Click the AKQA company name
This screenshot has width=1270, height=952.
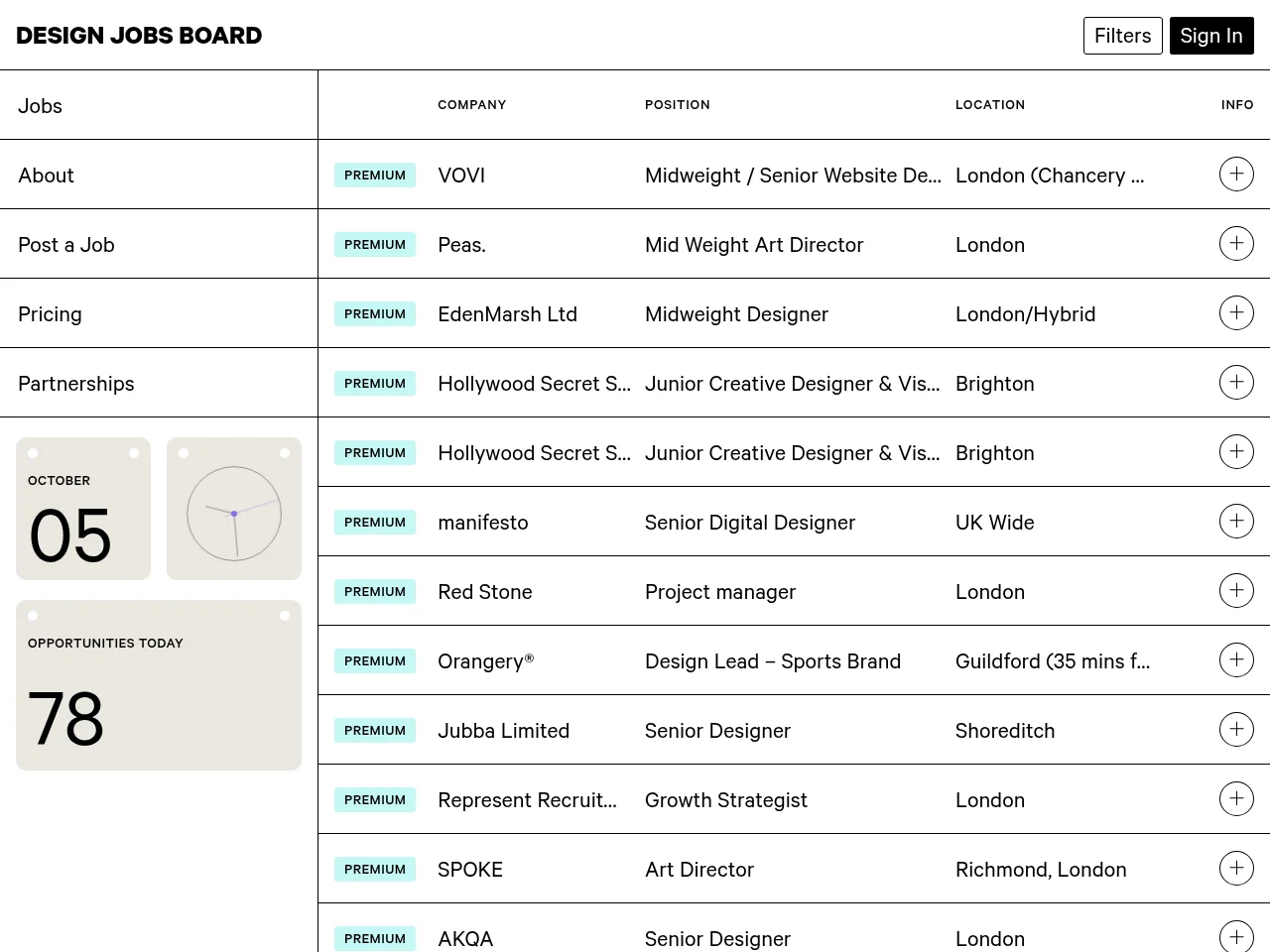click(x=465, y=939)
